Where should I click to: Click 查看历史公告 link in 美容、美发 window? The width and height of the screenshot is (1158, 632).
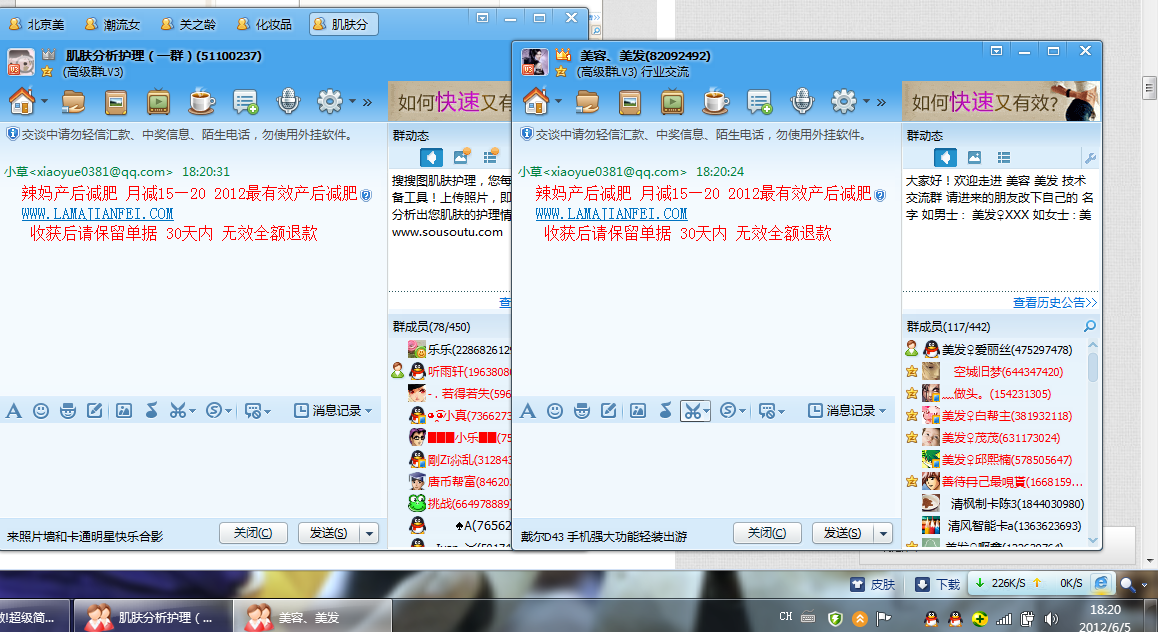(x=1054, y=302)
